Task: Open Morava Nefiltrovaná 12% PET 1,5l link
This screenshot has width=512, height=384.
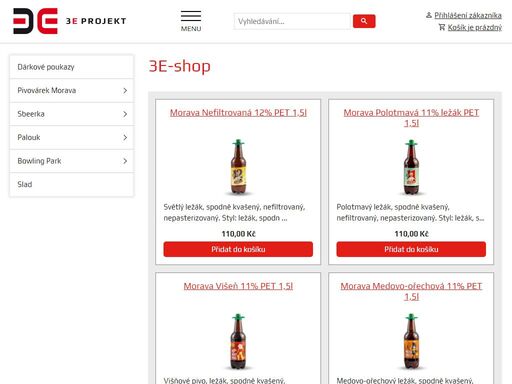Action: [238, 113]
